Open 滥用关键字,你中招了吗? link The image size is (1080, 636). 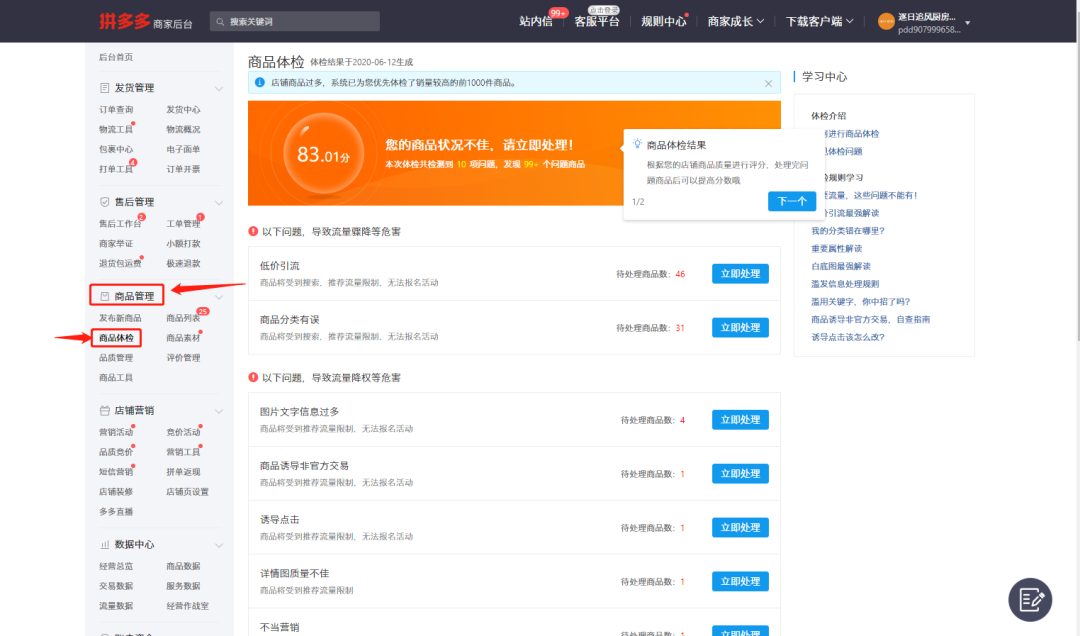click(860, 302)
